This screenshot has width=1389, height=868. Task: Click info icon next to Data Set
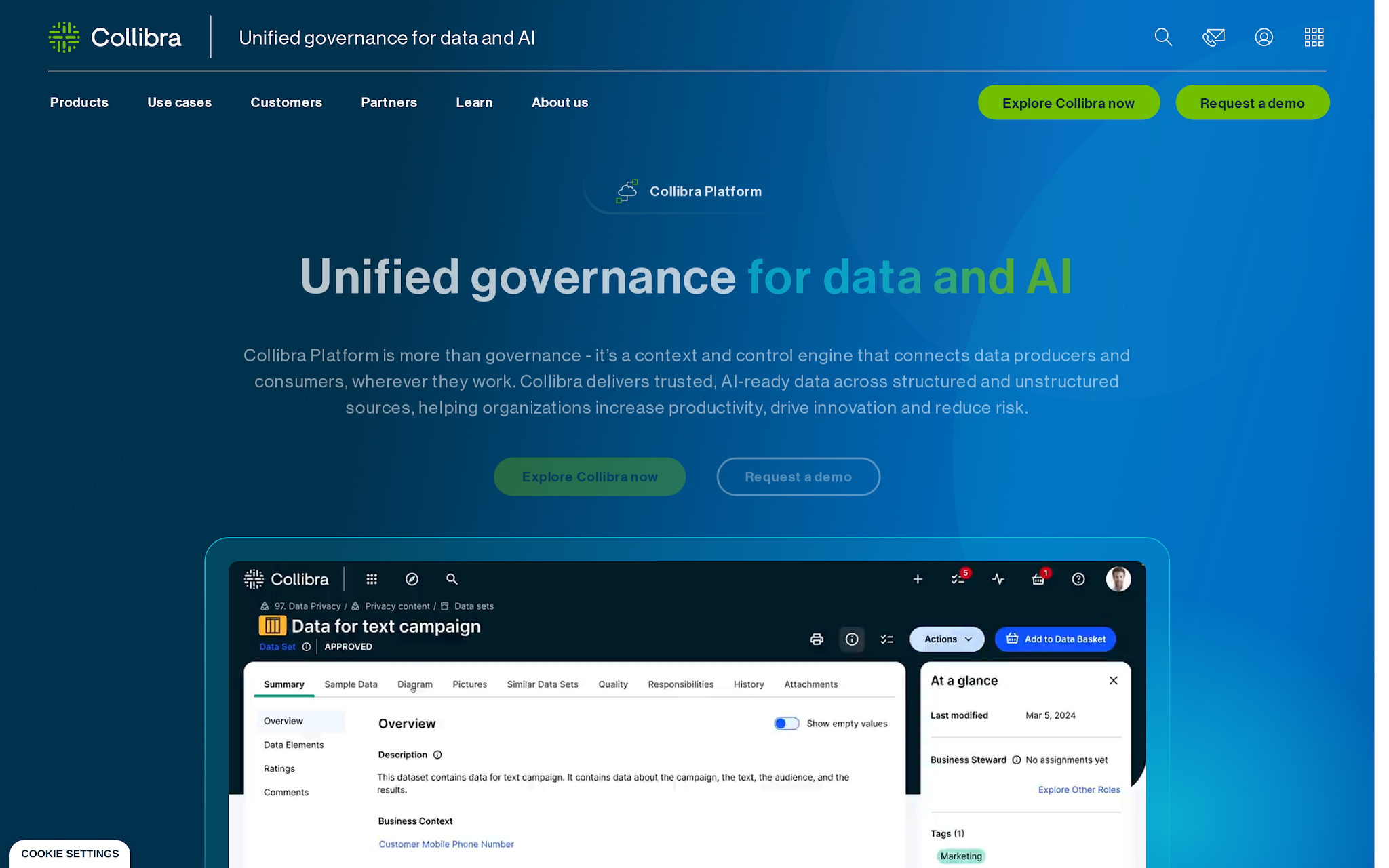coord(307,647)
